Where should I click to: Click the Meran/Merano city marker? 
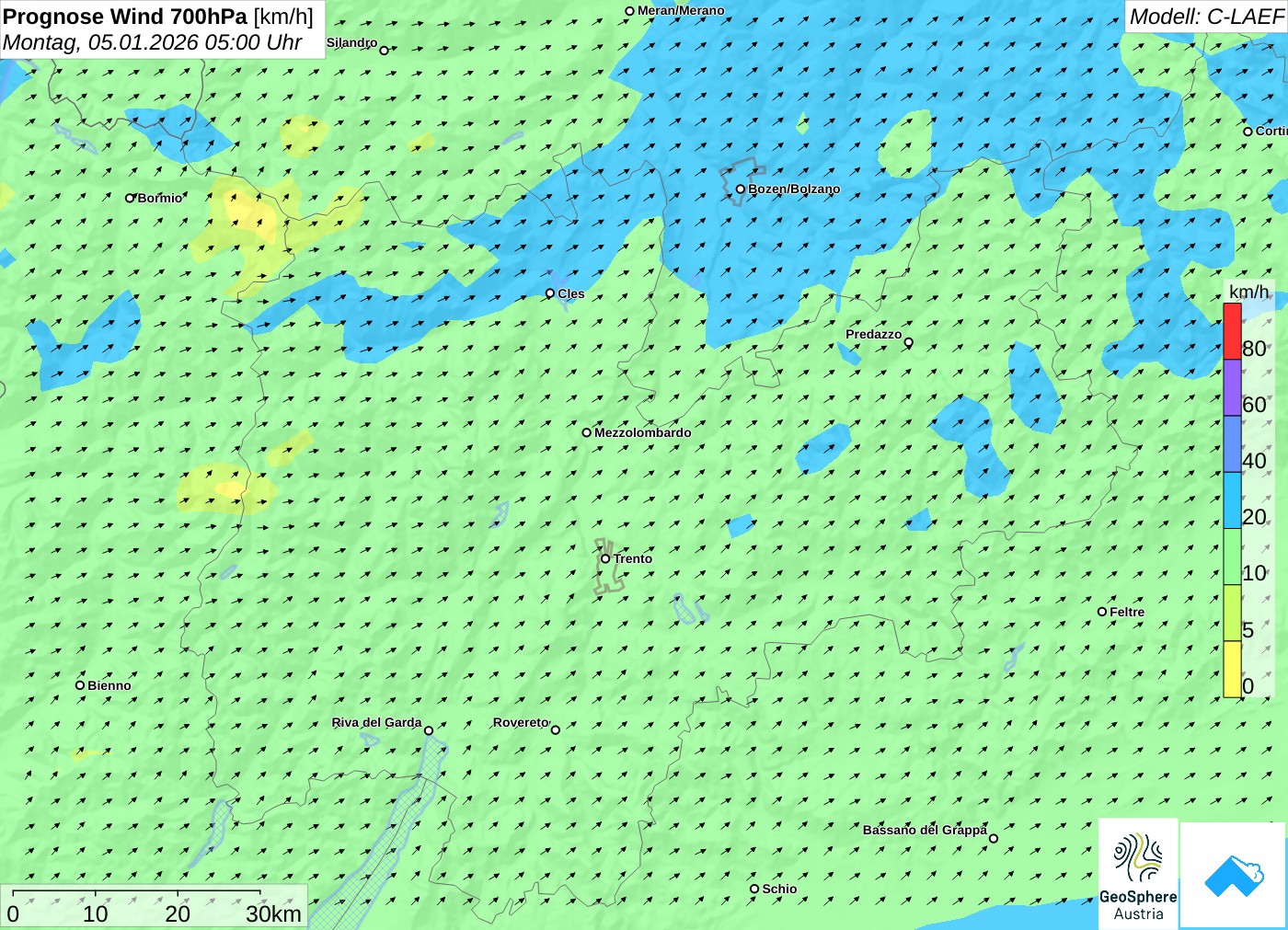629,11
